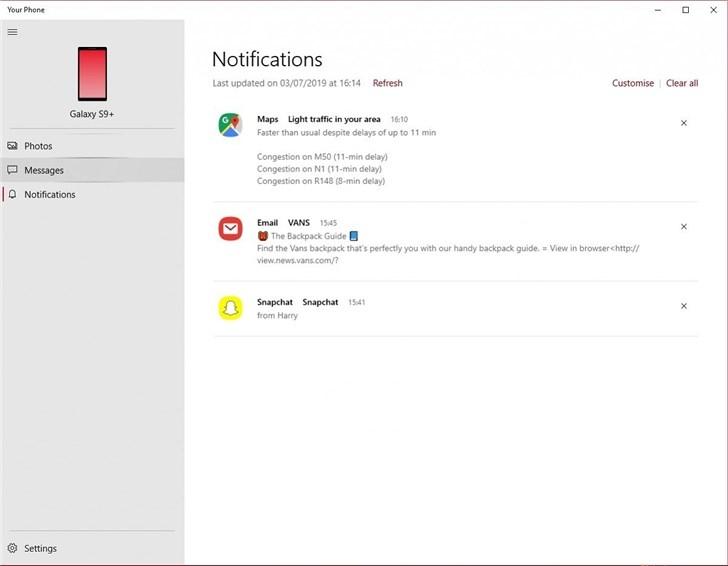Click the Galaxy S9+ phone image

point(92,74)
